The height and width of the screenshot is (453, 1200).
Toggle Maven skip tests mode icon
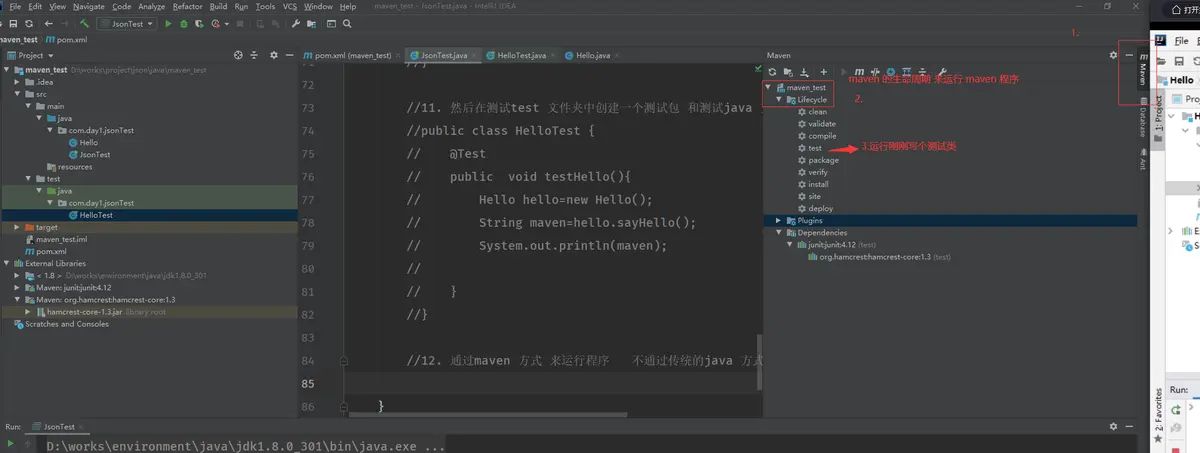coord(891,72)
